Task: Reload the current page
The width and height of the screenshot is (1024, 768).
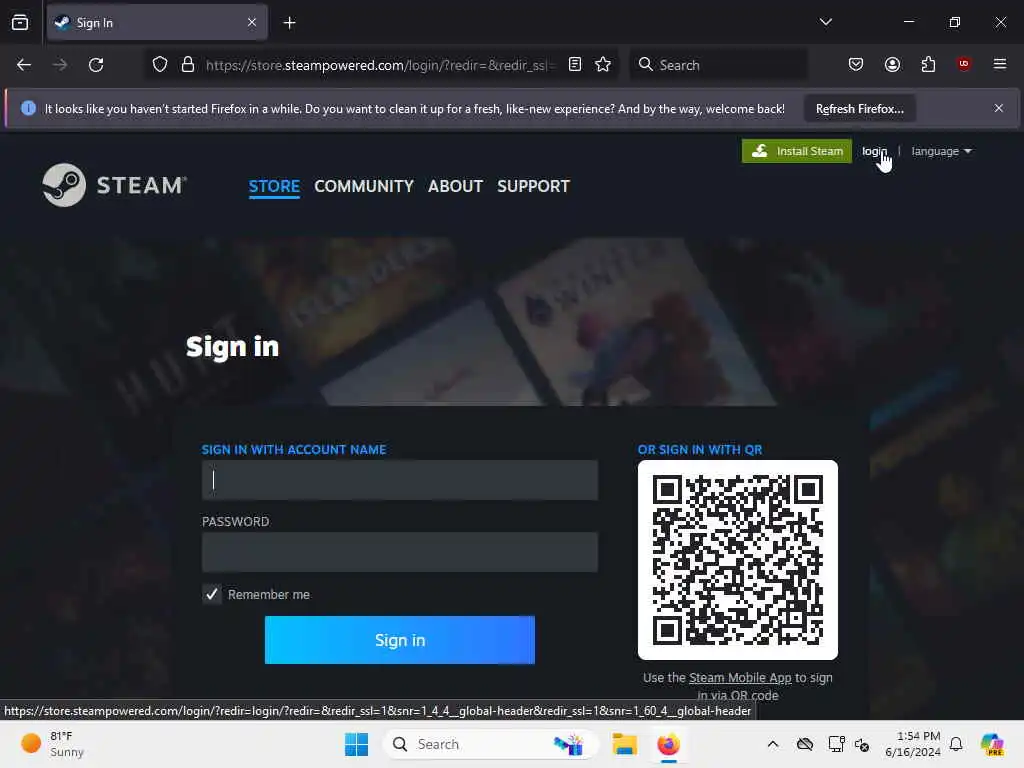Action: tap(96, 65)
